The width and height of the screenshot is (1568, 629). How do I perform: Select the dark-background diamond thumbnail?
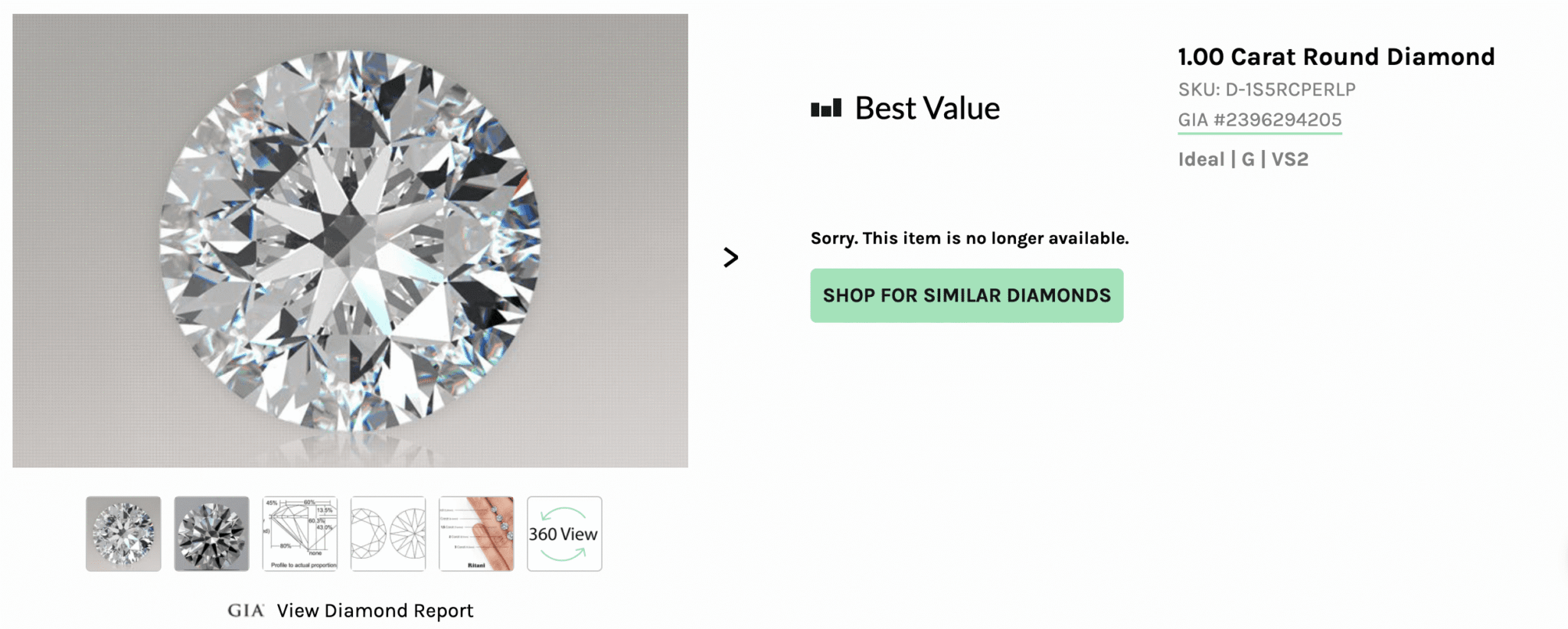211,533
